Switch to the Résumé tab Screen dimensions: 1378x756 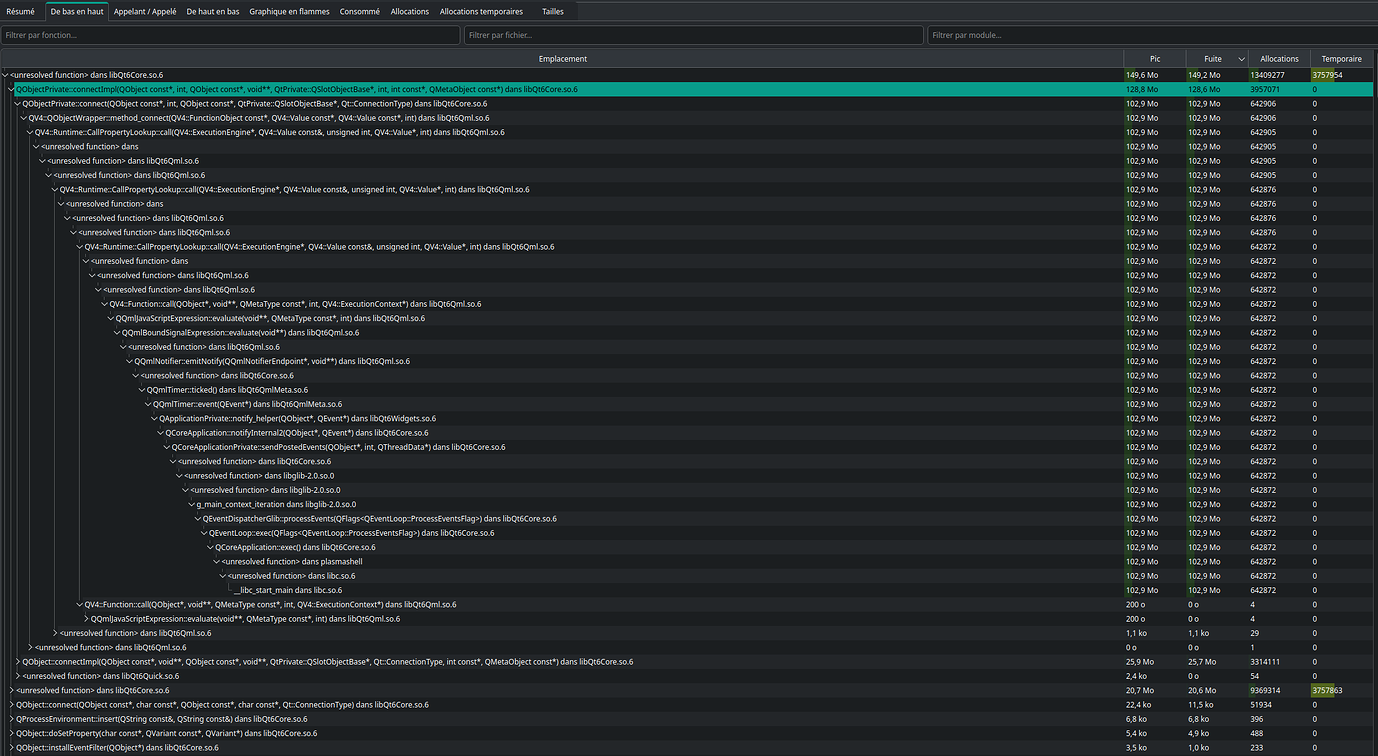coord(21,11)
